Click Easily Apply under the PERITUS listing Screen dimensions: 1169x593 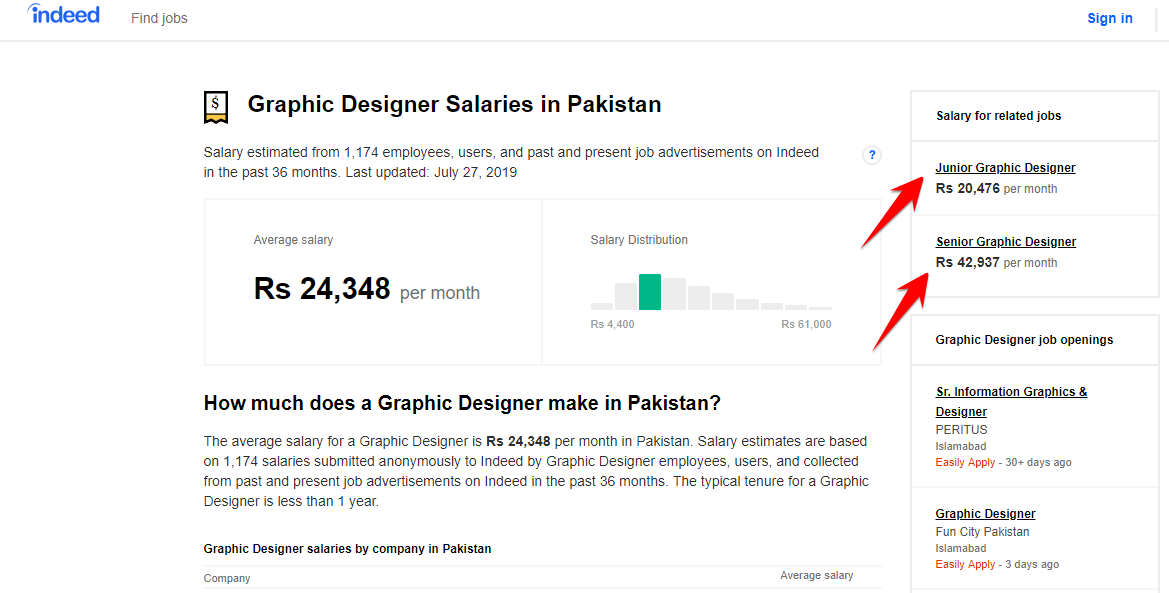pos(965,463)
